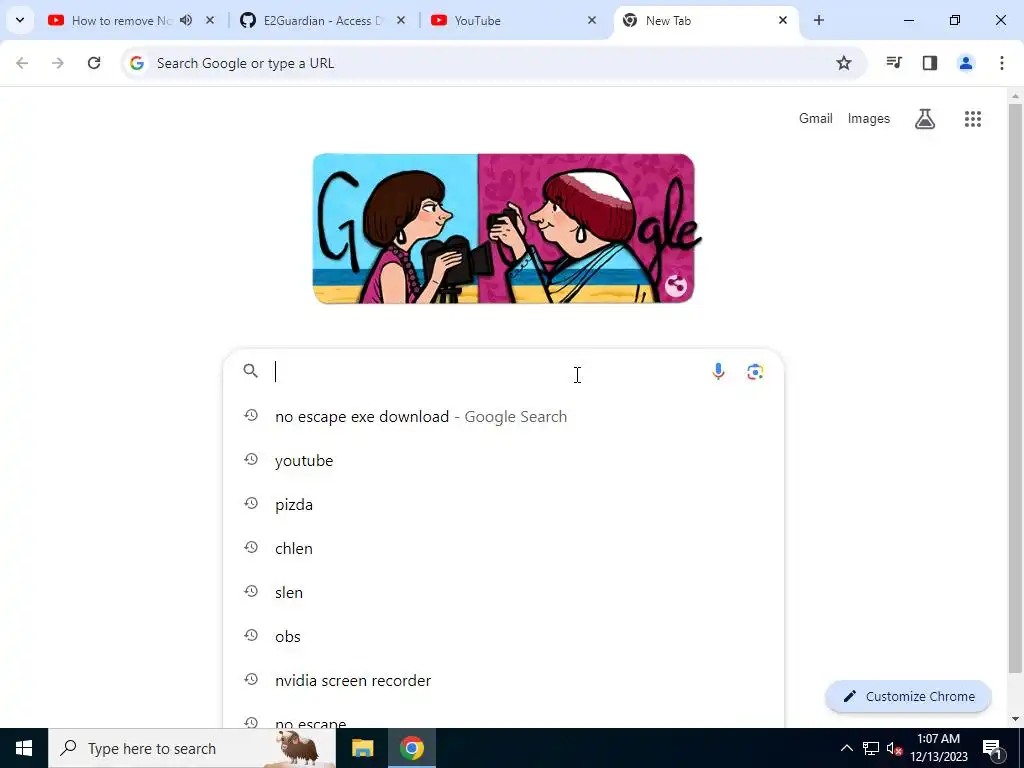Close the New Tab tab
The image size is (1024, 768).
[782, 20]
